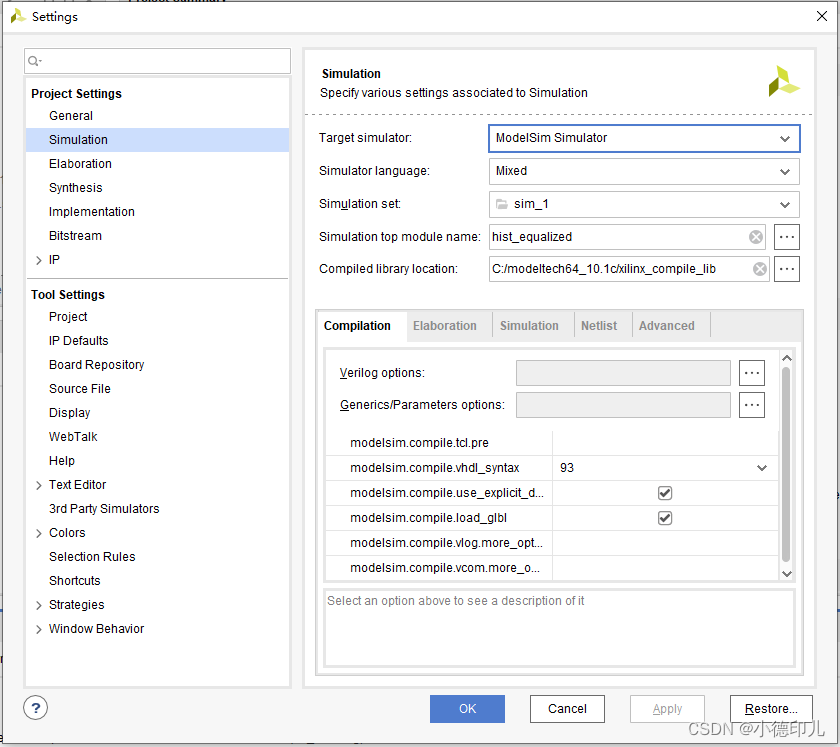This screenshot has height=747, width=840.
Task: Expand the IP tree node
Action: click(x=39, y=260)
